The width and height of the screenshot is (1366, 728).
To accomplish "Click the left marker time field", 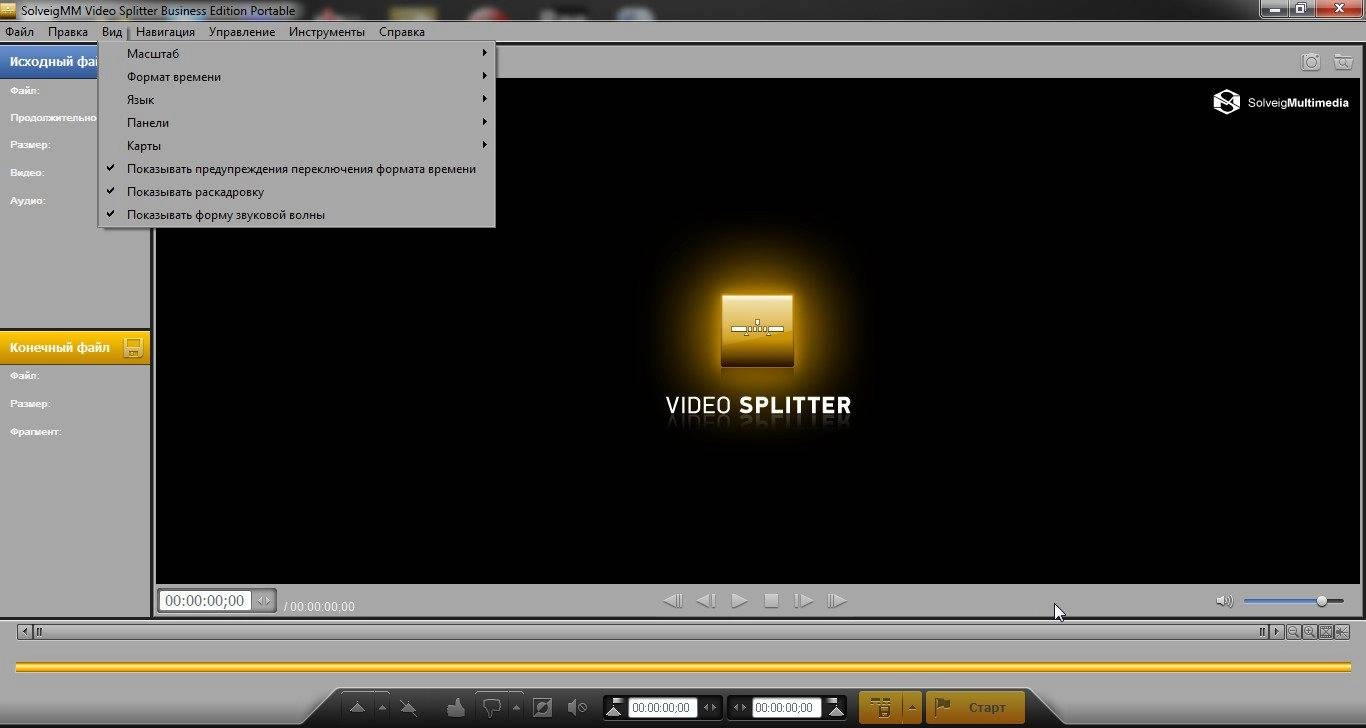I will click(662, 707).
